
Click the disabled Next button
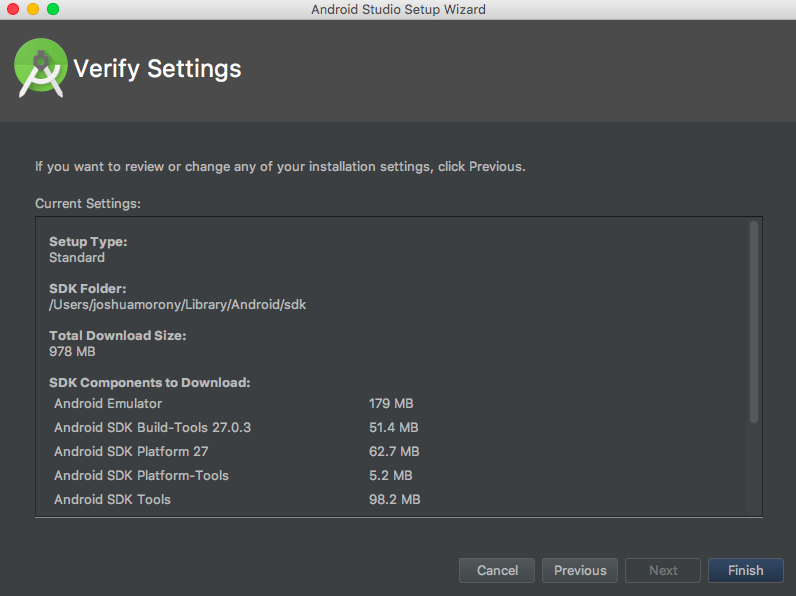tap(663, 571)
